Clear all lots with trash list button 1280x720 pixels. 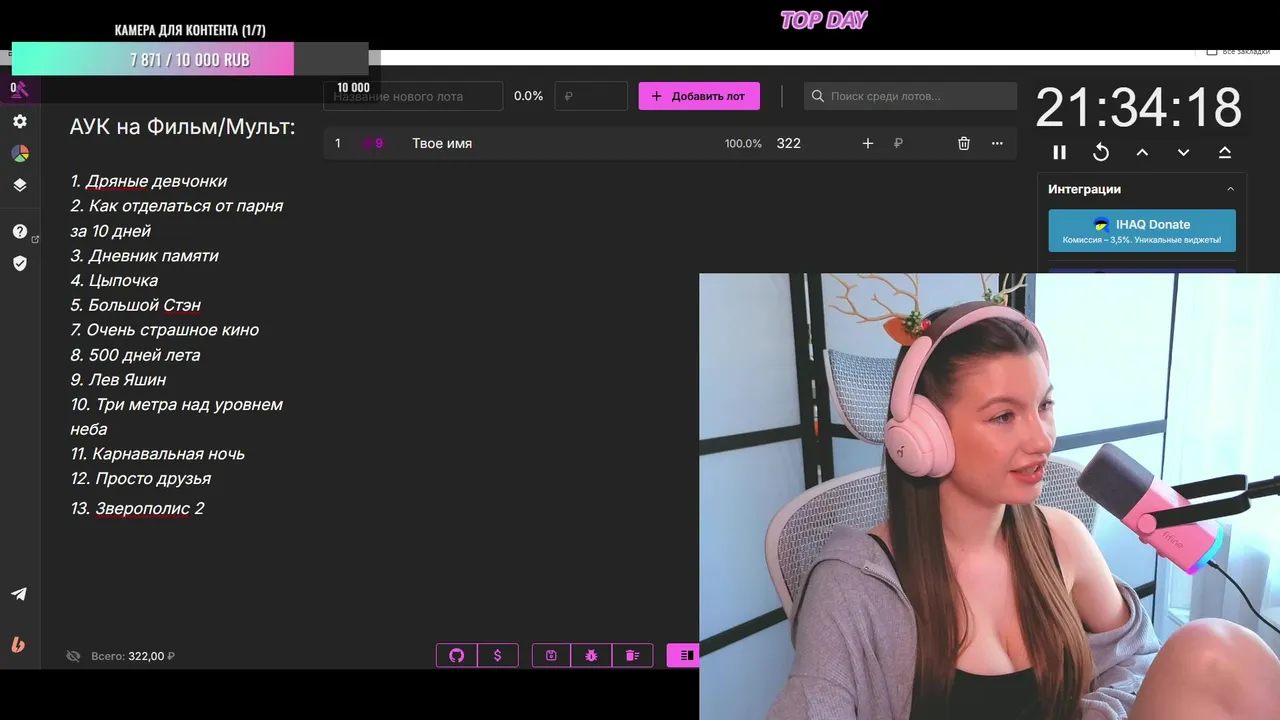[x=632, y=655]
